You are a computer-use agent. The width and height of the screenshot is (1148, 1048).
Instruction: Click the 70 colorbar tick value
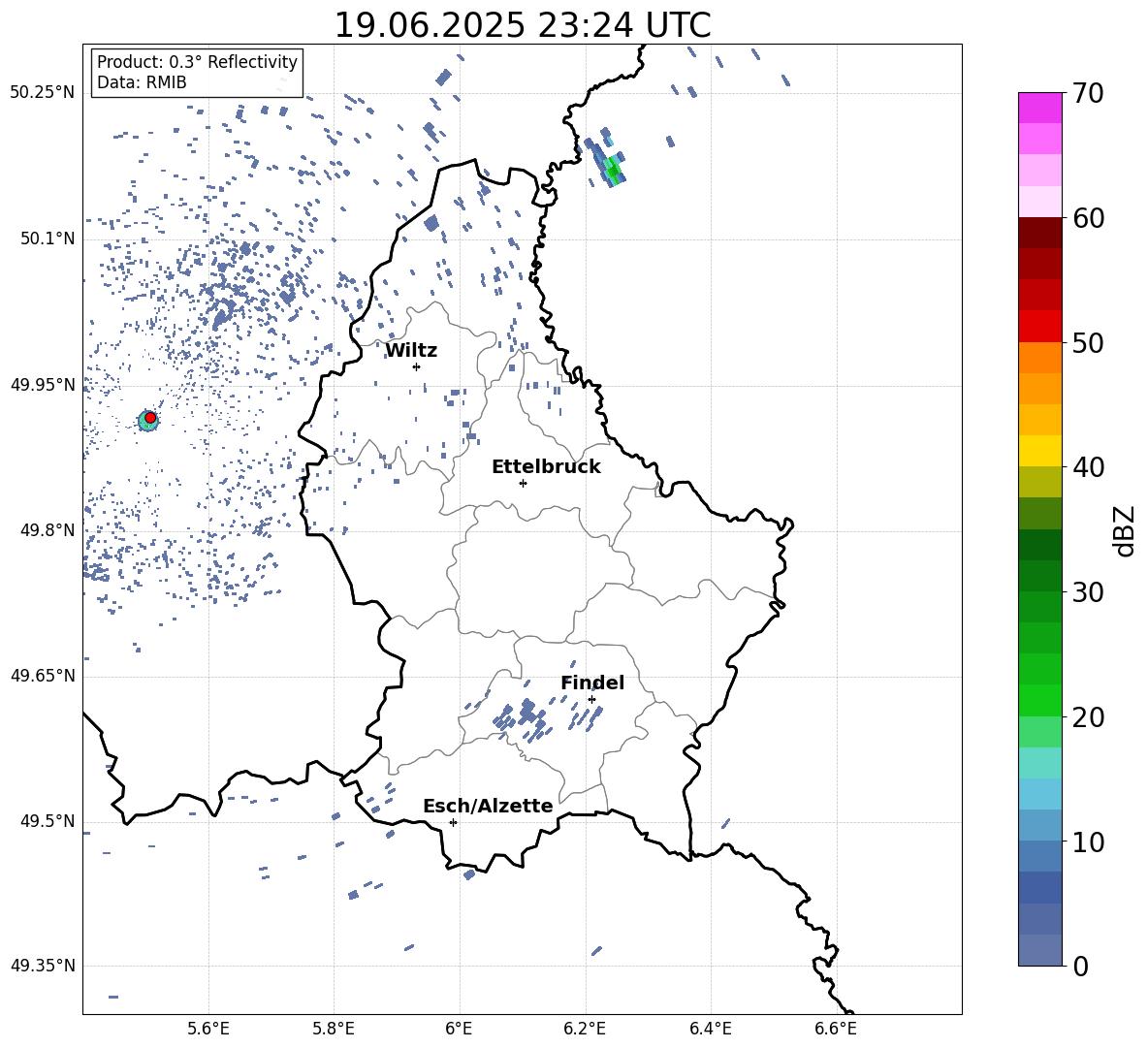pyautogui.click(x=1088, y=93)
